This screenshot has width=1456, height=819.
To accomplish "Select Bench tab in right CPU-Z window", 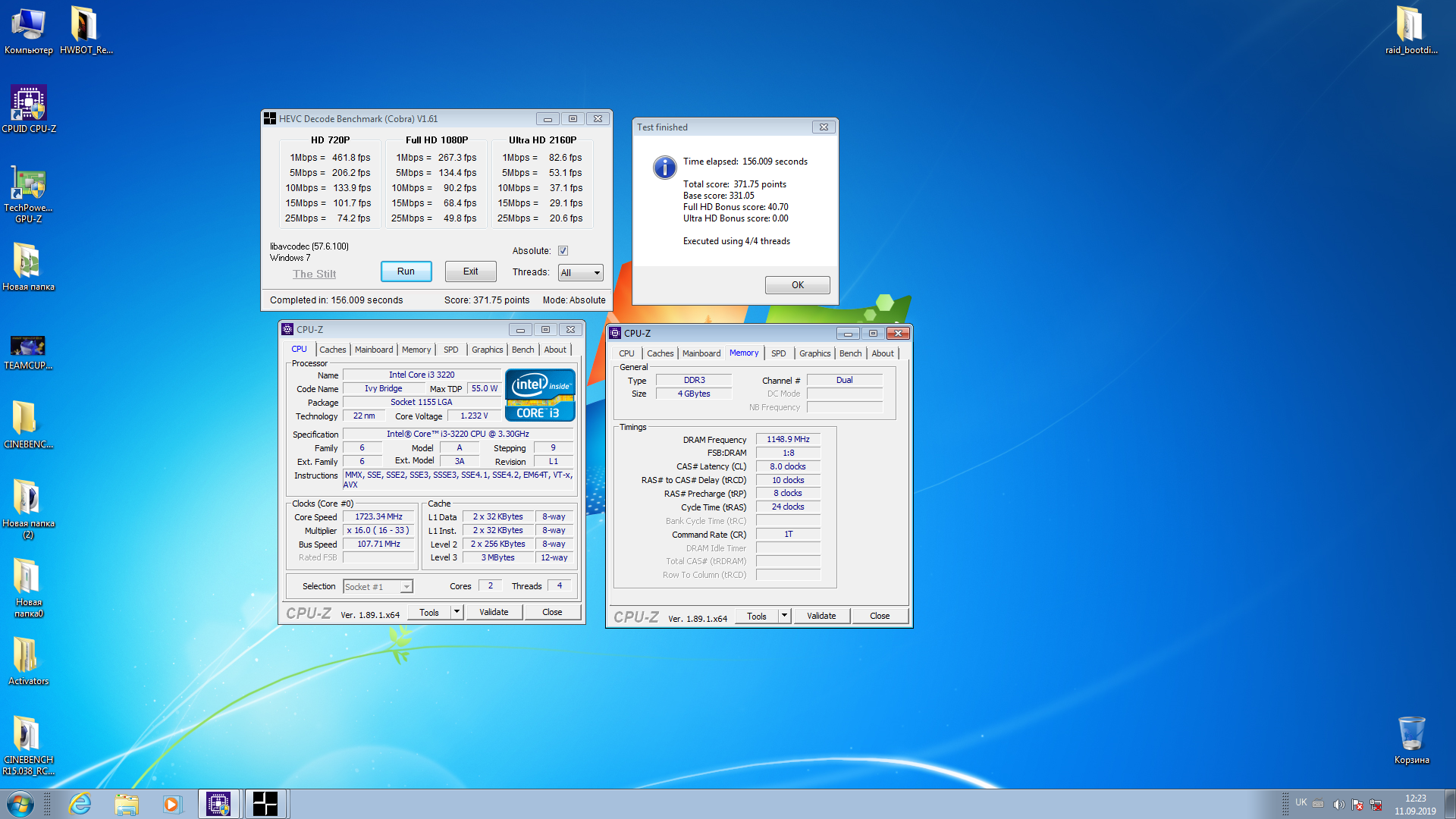I will tap(850, 353).
